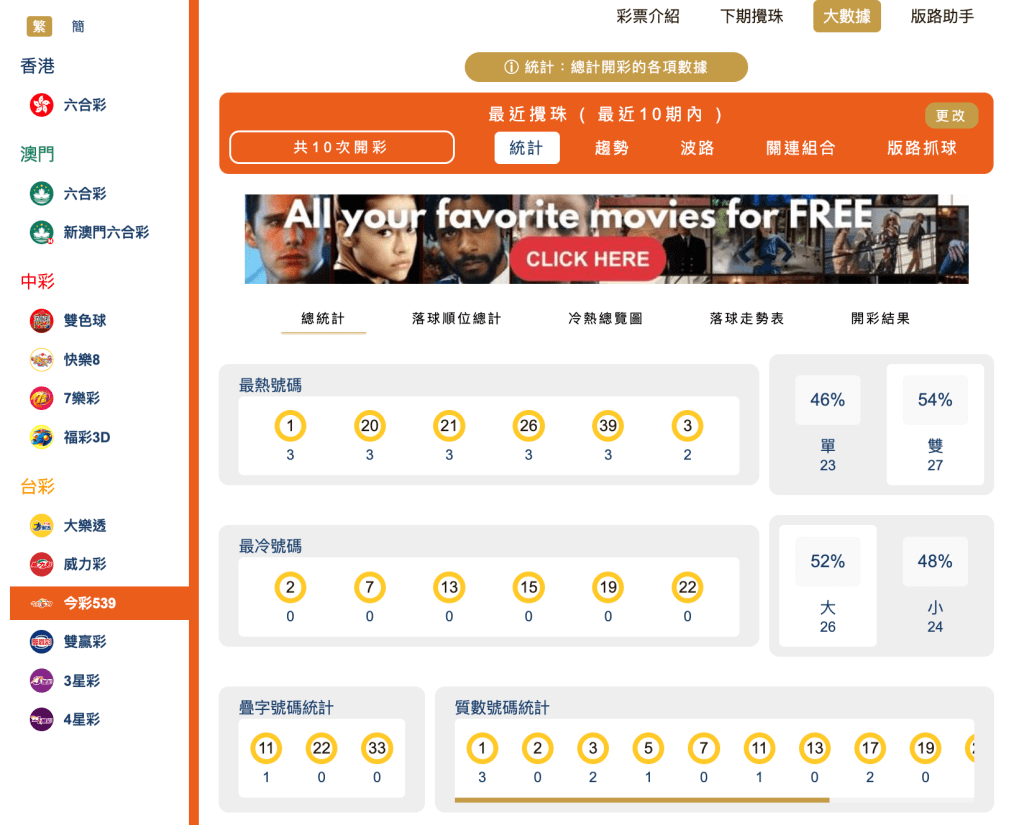This screenshot has width=1024, height=825.
Task: Switch to simplified Chinese with 簡
Action: click(77, 27)
